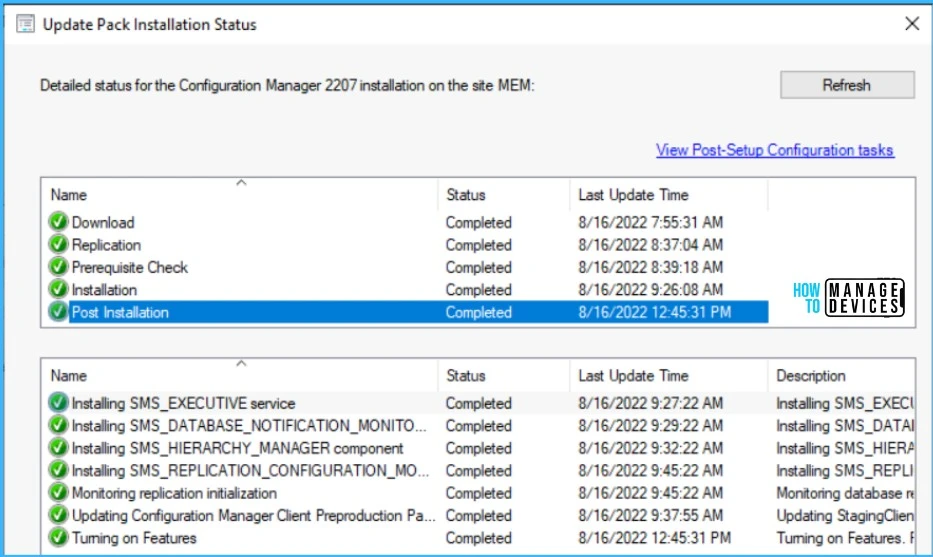Click check icon beside SMS_DATABASE_NOTIFICATION_MONITO row
This screenshot has width=933, height=557.
pos(58,425)
